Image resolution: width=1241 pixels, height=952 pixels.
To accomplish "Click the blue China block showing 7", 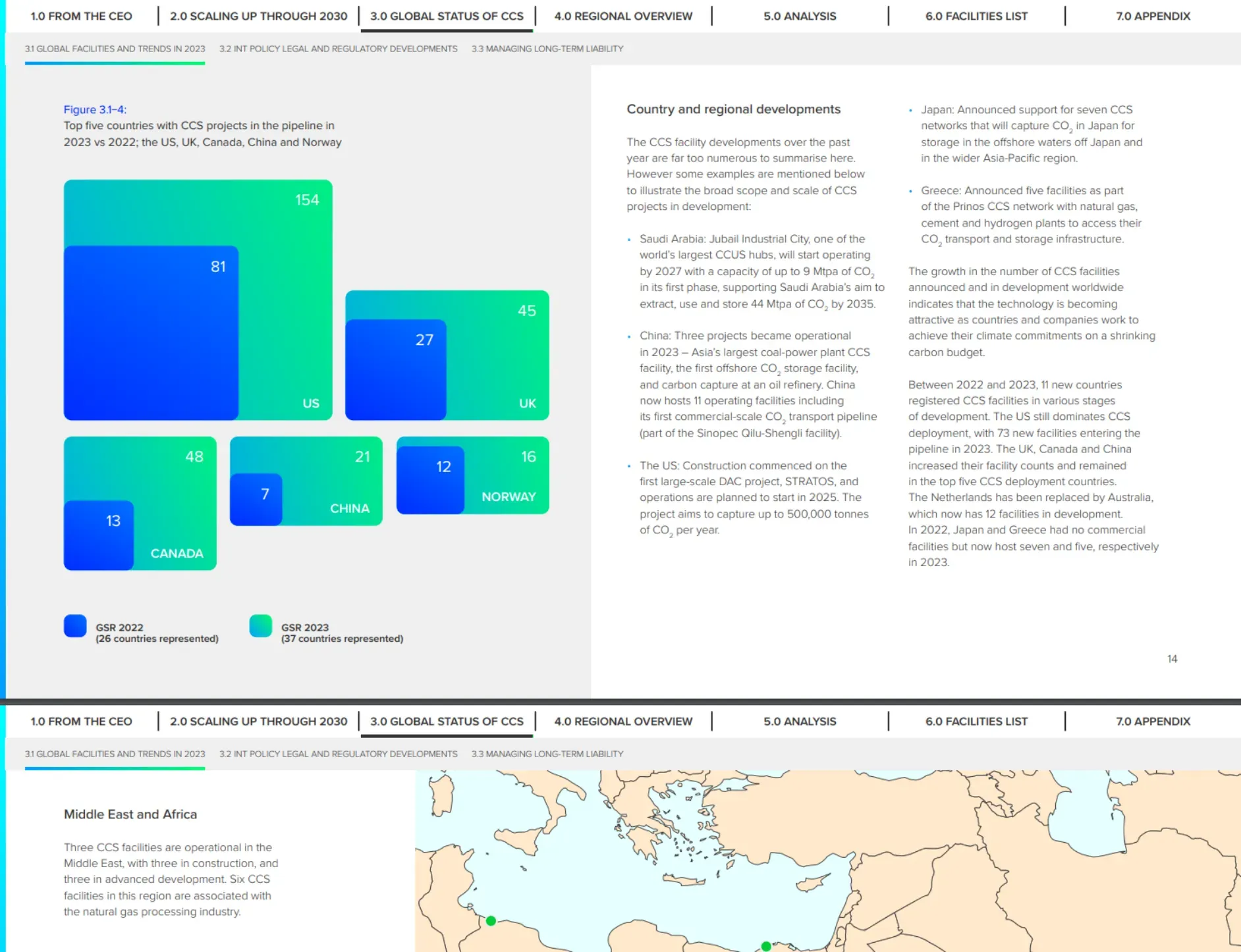I will tap(256, 500).
